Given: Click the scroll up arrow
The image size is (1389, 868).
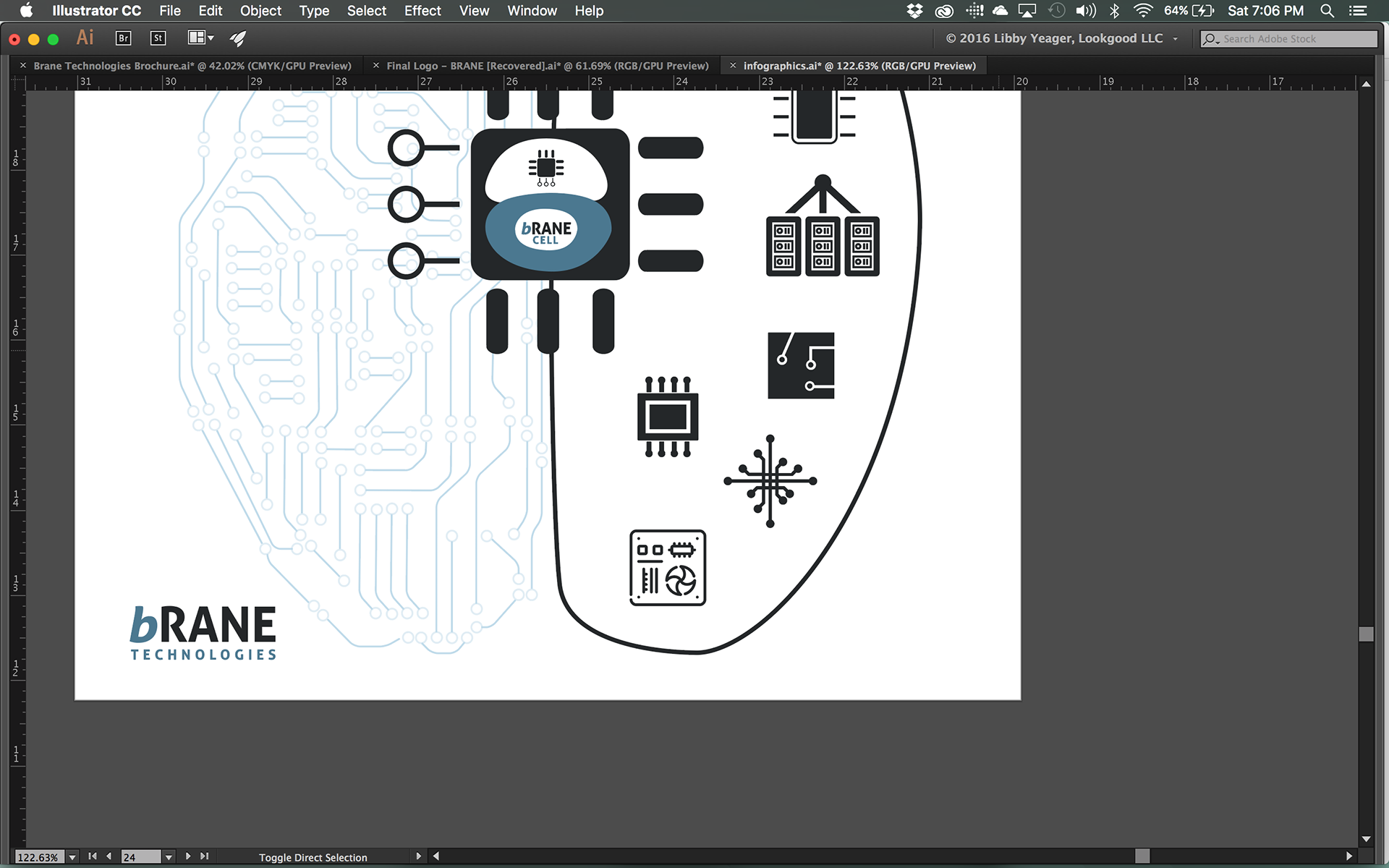Looking at the screenshot, I should point(1366,84).
